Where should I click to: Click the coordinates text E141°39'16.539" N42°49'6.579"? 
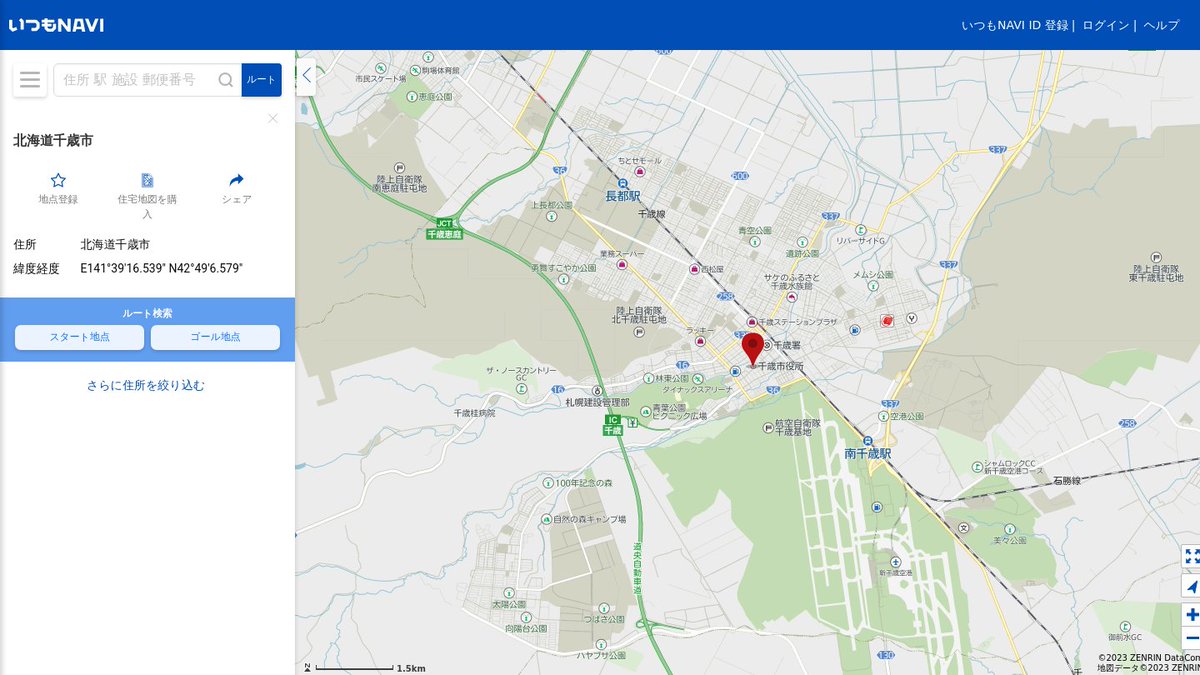[x=162, y=268]
